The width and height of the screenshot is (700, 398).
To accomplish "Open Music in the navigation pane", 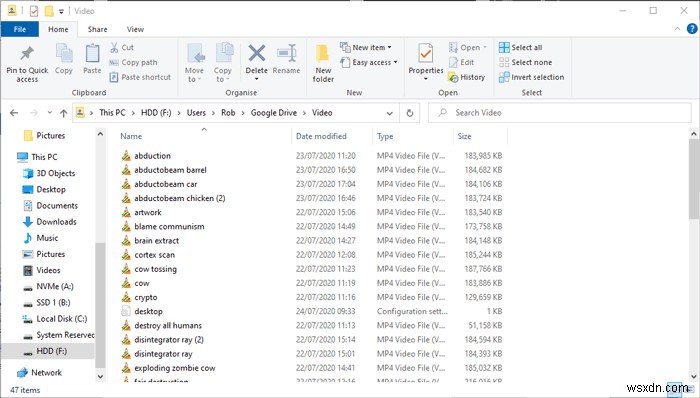I will pyautogui.click(x=41, y=238).
